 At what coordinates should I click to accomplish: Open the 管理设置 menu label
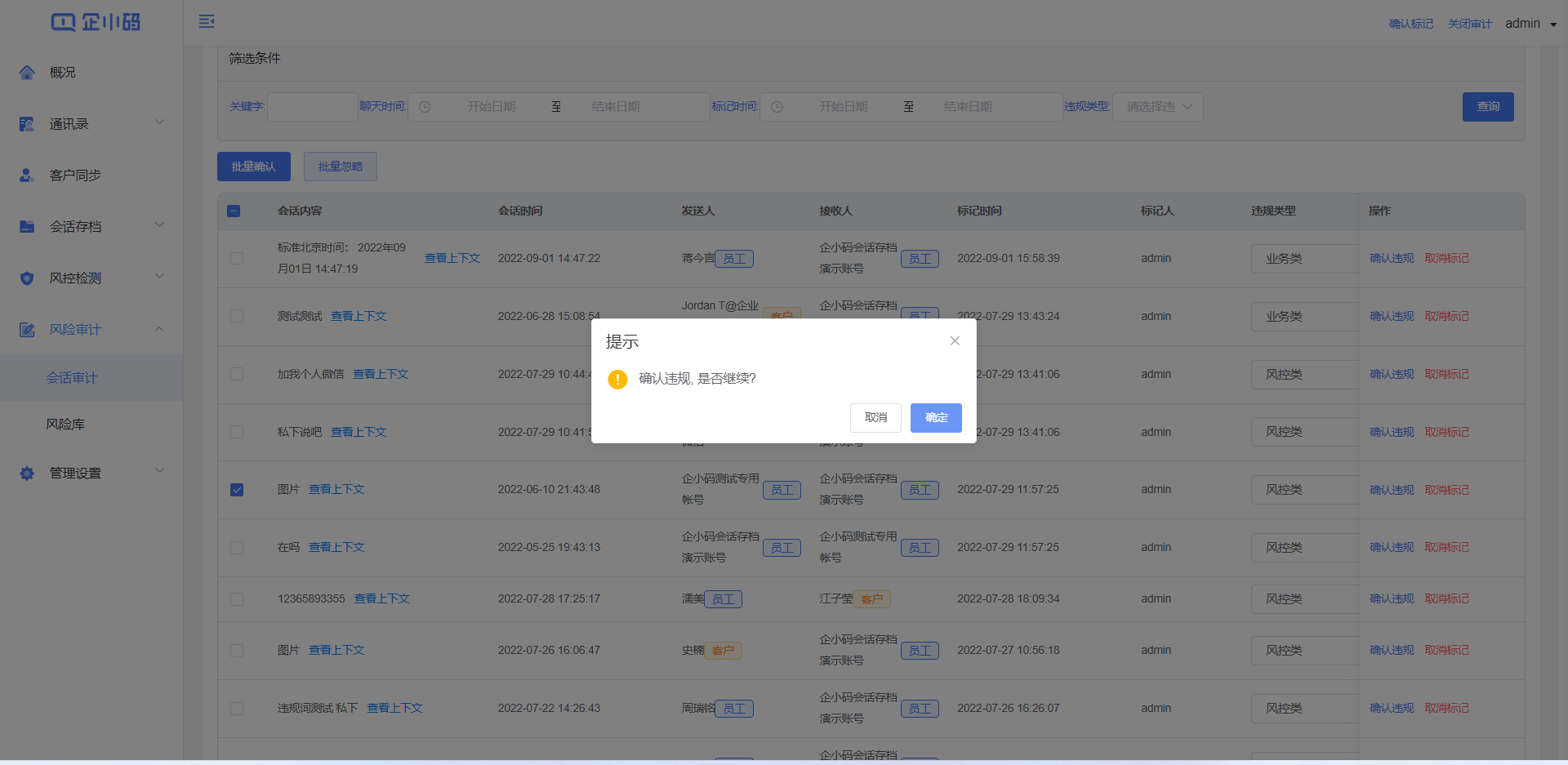[x=75, y=474]
